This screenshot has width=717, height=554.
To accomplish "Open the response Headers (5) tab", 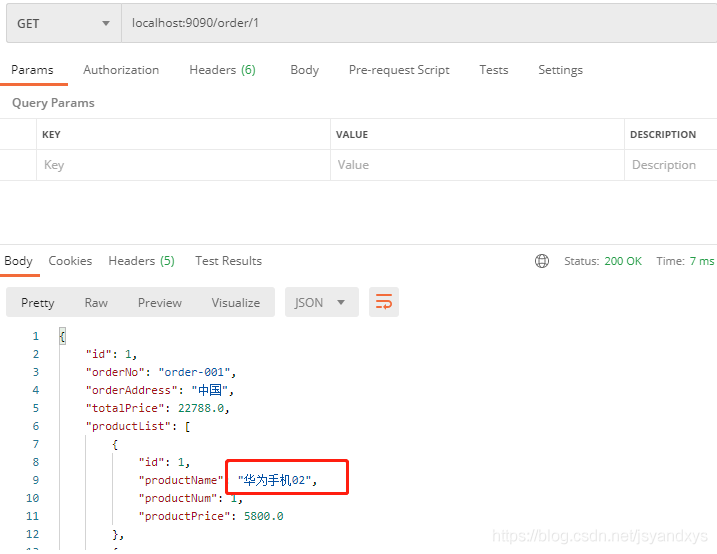I will click(x=141, y=261).
